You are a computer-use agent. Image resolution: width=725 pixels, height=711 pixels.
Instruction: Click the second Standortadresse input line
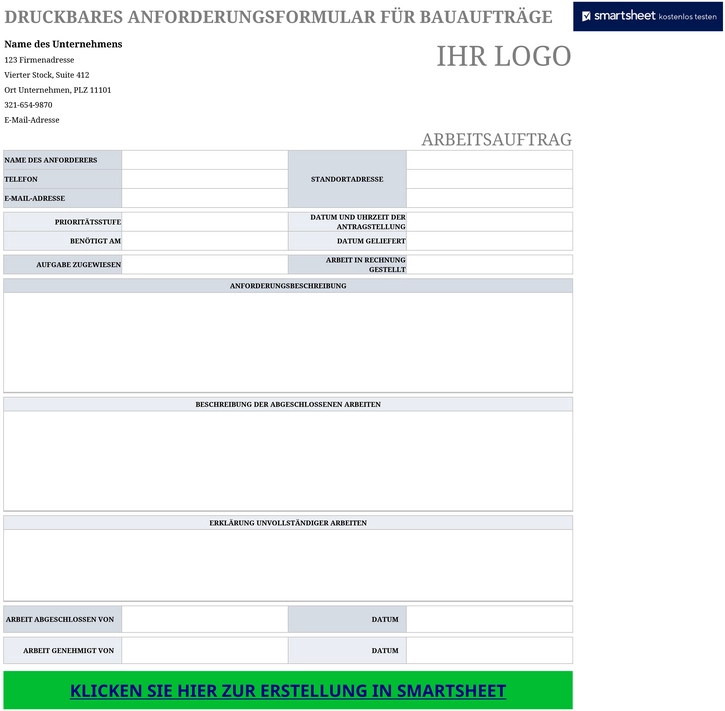click(490, 179)
